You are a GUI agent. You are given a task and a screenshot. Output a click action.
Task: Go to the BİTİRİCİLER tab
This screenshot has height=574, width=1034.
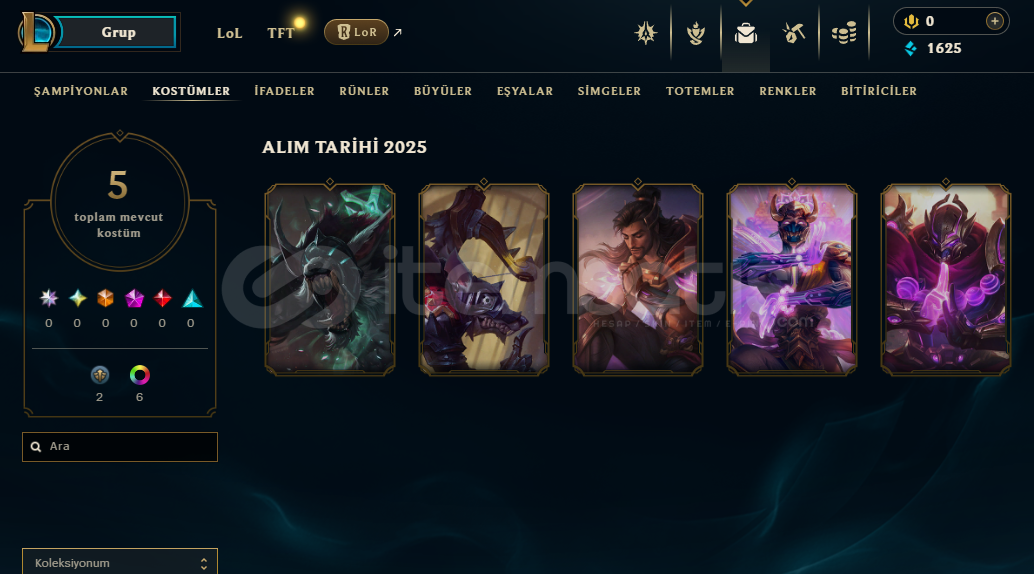(x=878, y=91)
